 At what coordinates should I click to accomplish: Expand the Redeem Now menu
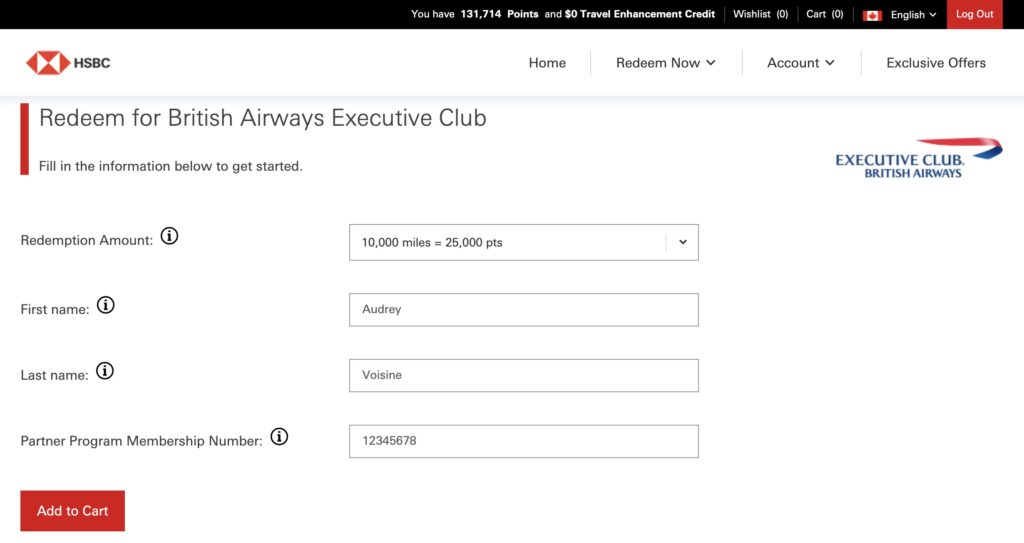(x=665, y=63)
